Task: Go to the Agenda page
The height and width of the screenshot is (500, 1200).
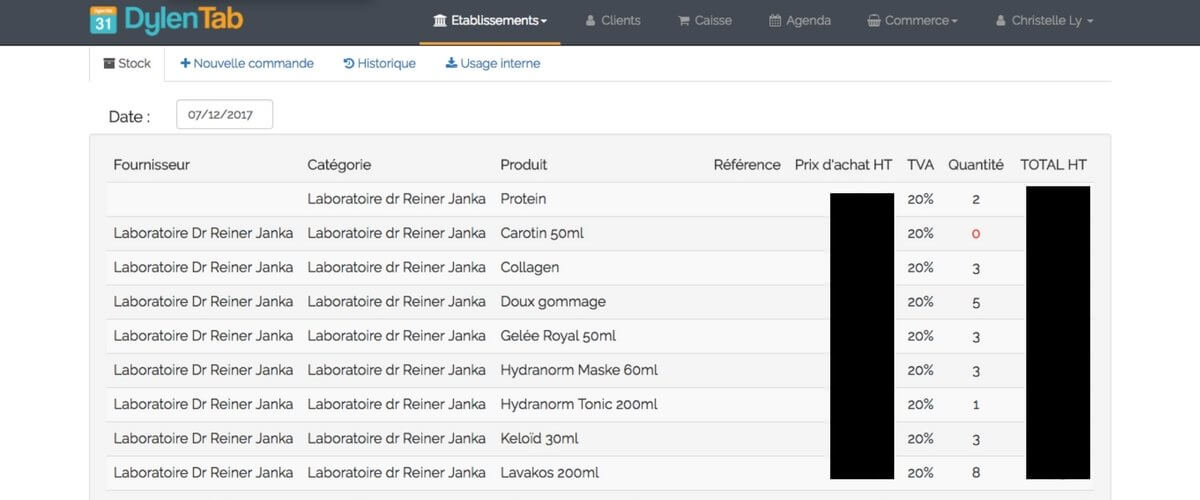Action: point(808,20)
